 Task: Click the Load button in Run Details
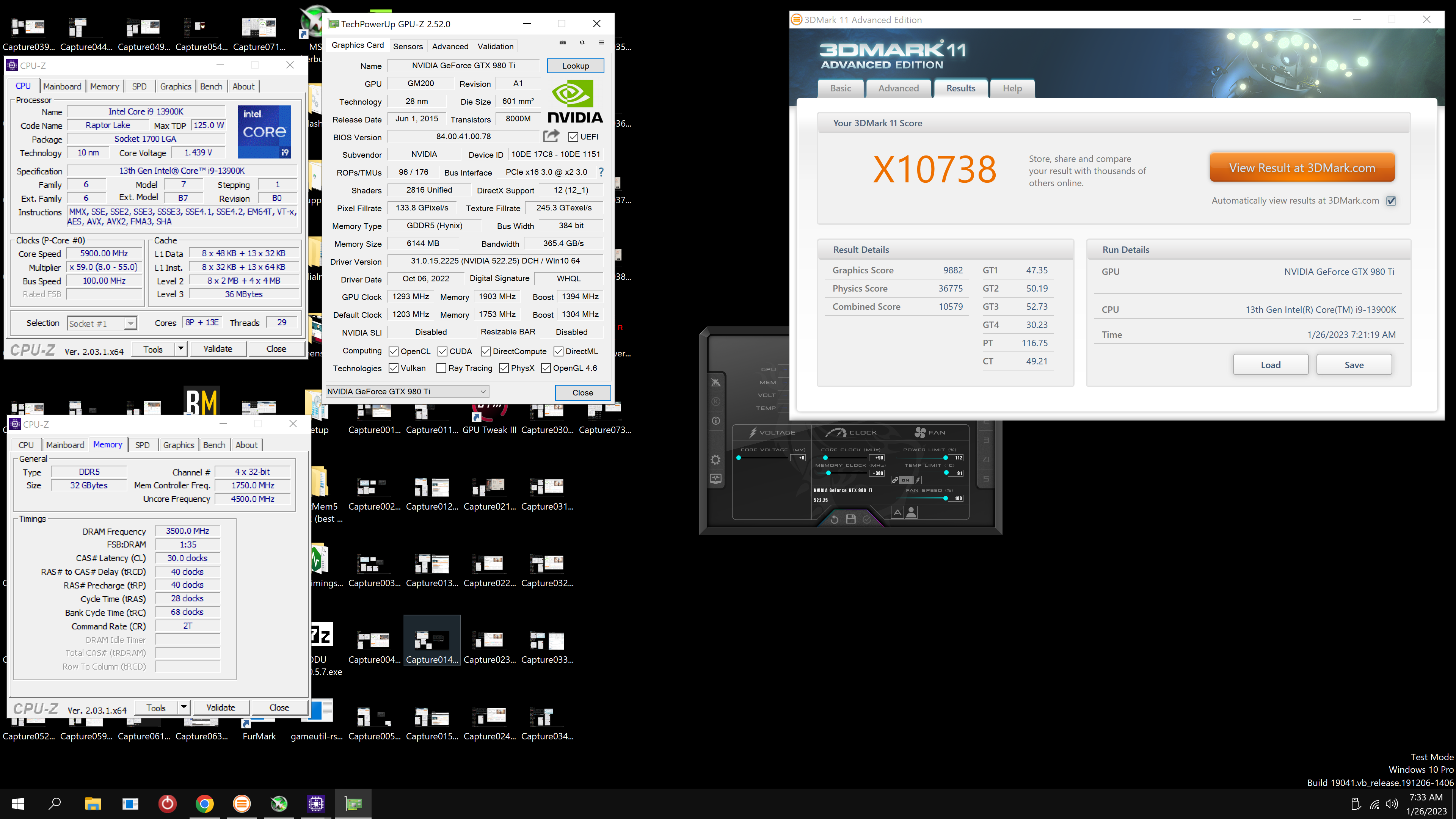[x=1270, y=365]
